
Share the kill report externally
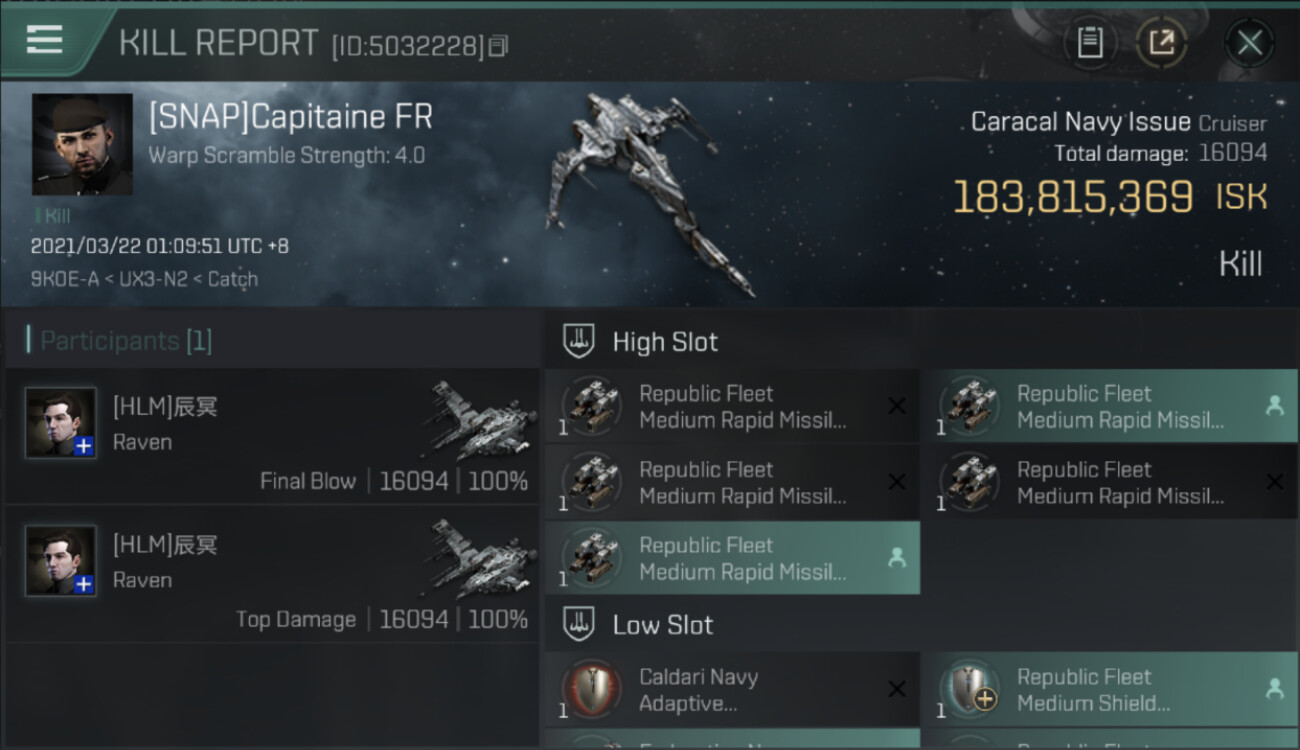pos(1161,43)
